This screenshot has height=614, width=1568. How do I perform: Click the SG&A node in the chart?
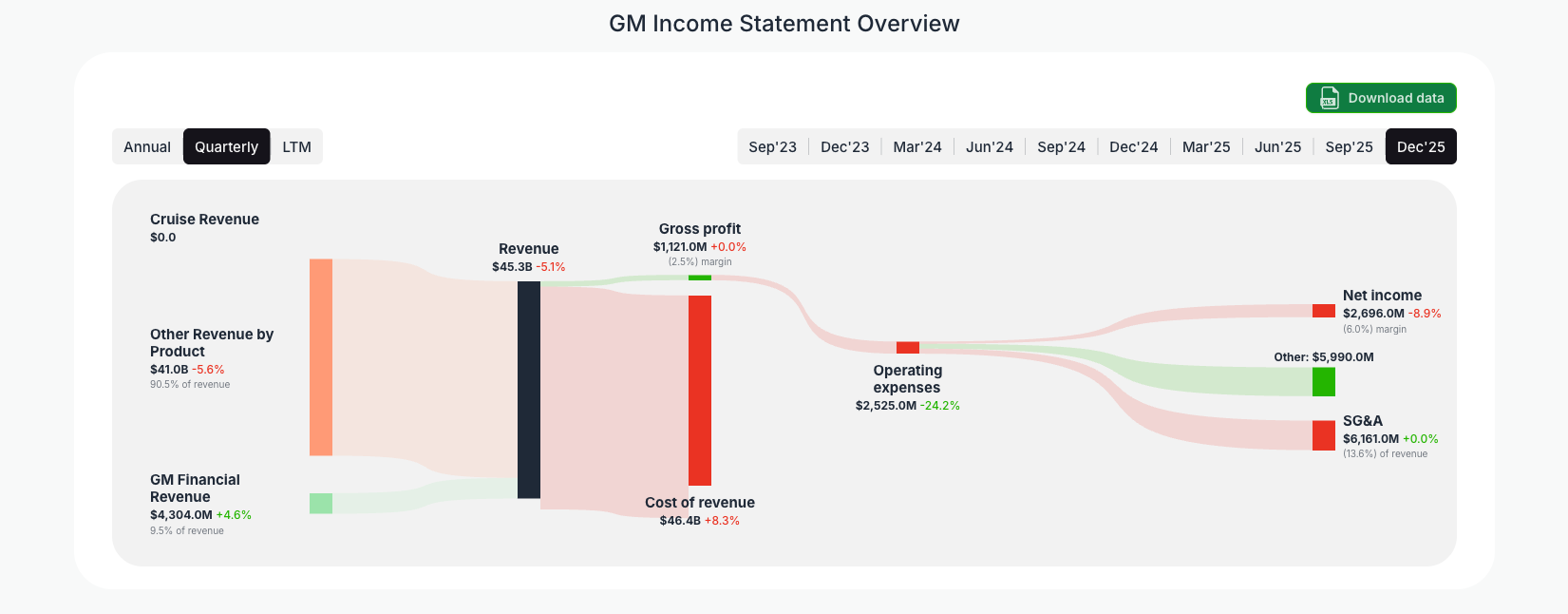(1323, 435)
